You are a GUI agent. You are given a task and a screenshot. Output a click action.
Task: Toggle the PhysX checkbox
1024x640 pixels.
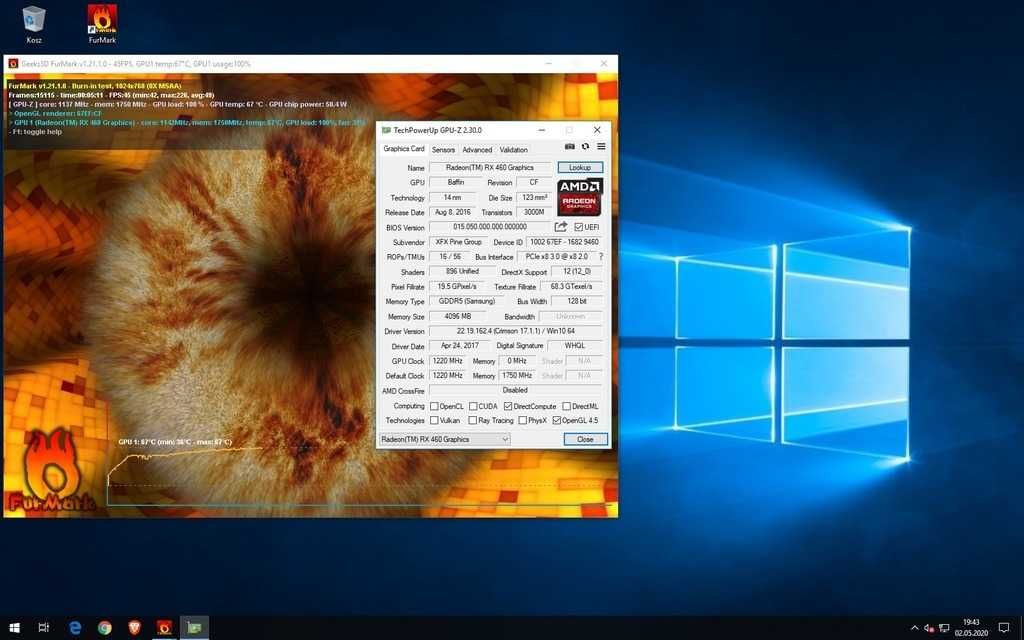(522, 421)
